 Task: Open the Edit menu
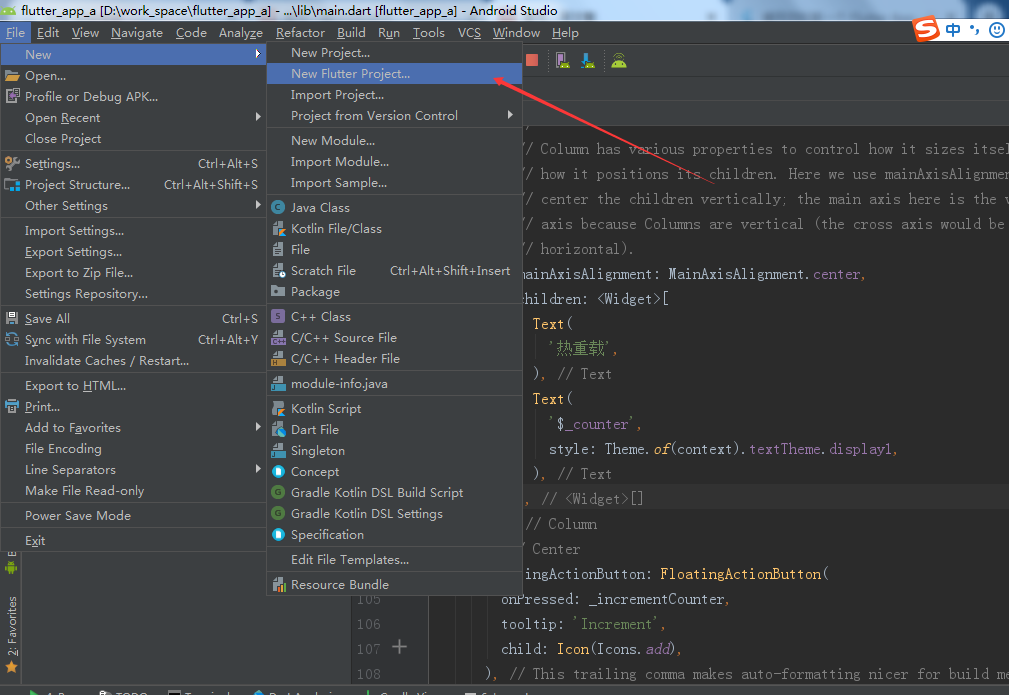[x=48, y=33]
